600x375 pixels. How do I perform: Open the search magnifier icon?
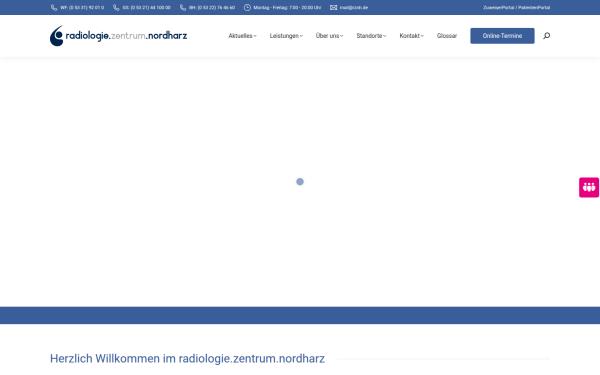click(x=546, y=36)
